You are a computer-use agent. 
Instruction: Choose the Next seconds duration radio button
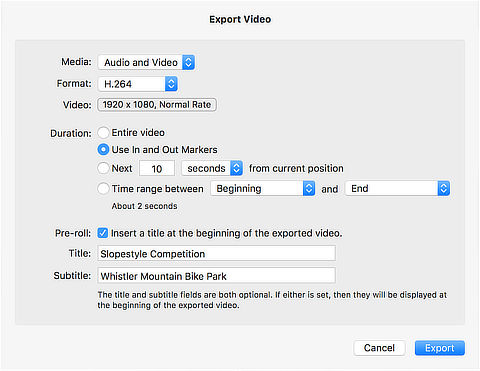coord(103,168)
